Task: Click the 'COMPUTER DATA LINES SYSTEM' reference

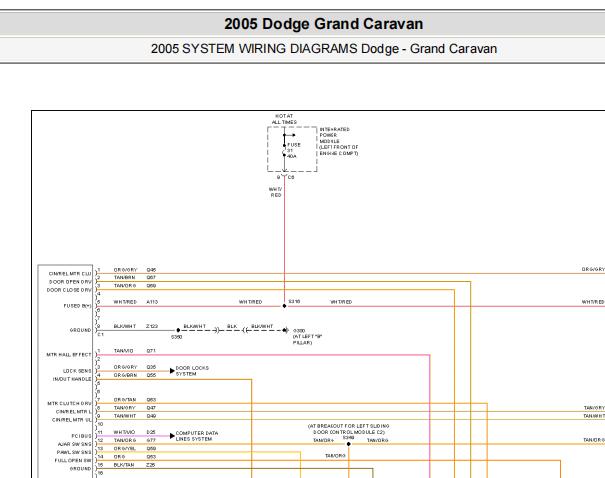Action: coord(197,436)
